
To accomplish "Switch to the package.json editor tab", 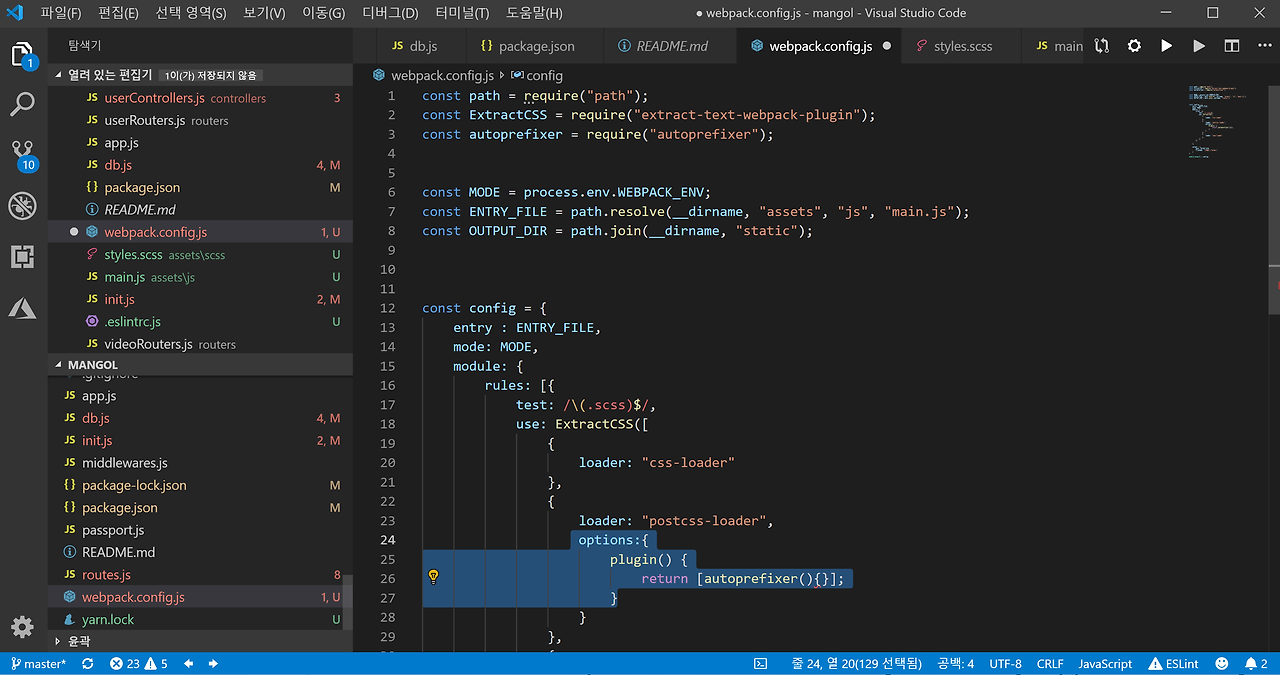I will pyautogui.click(x=536, y=46).
